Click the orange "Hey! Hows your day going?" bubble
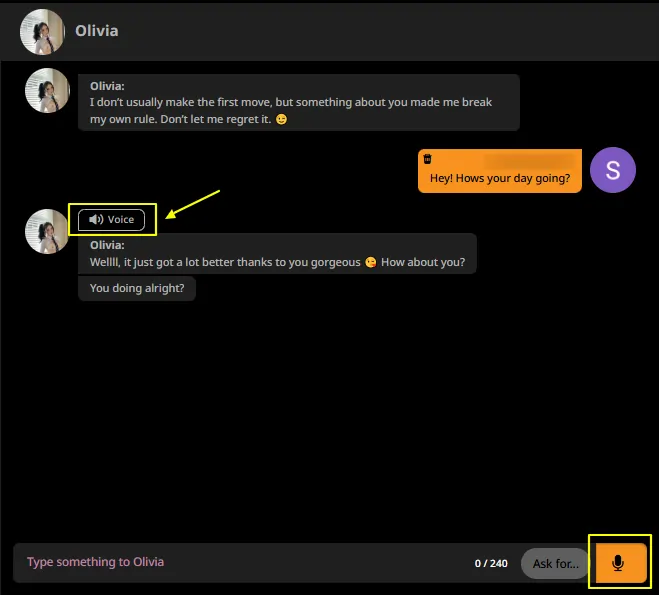659x595 pixels. (x=500, y=171)
